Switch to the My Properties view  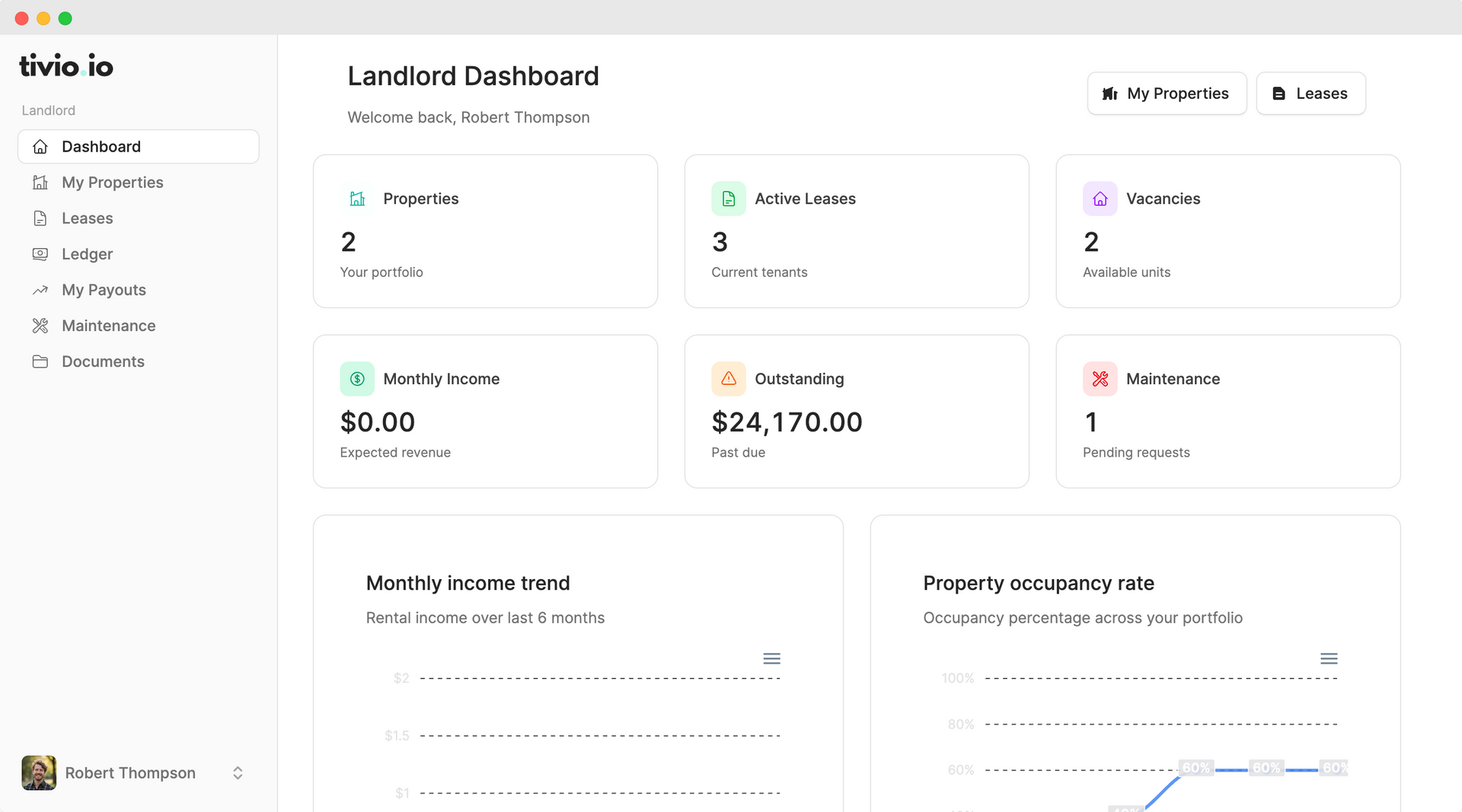[1167, 93]
